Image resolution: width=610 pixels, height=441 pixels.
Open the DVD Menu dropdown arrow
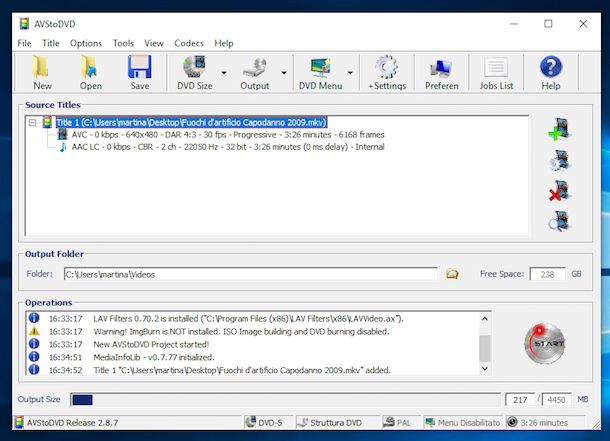(x=350, y=73)
